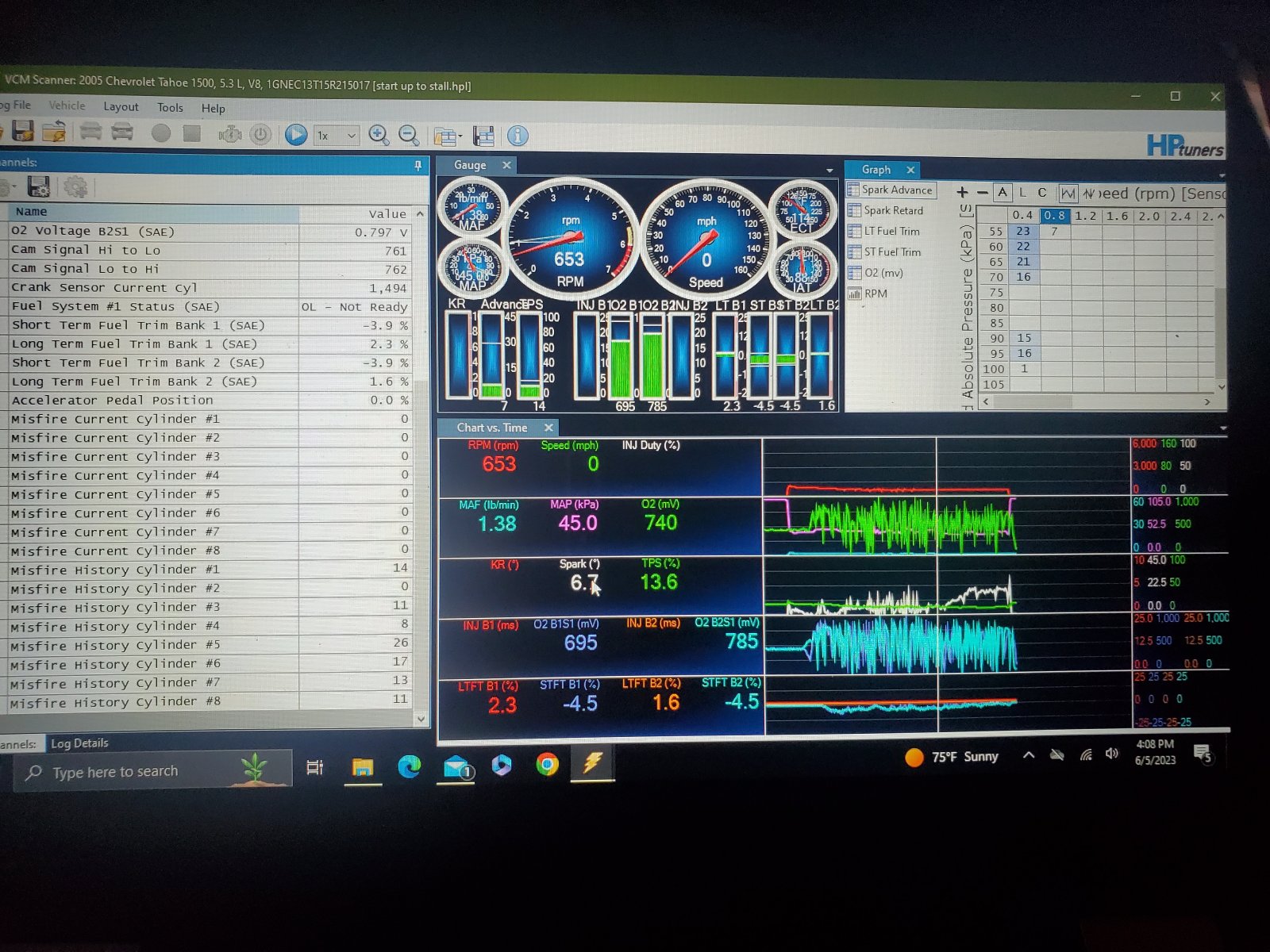This screenshot has width=1270, height=952.
Task: Click the second gray vehicle icon in the toolbar
Action: 122,132
